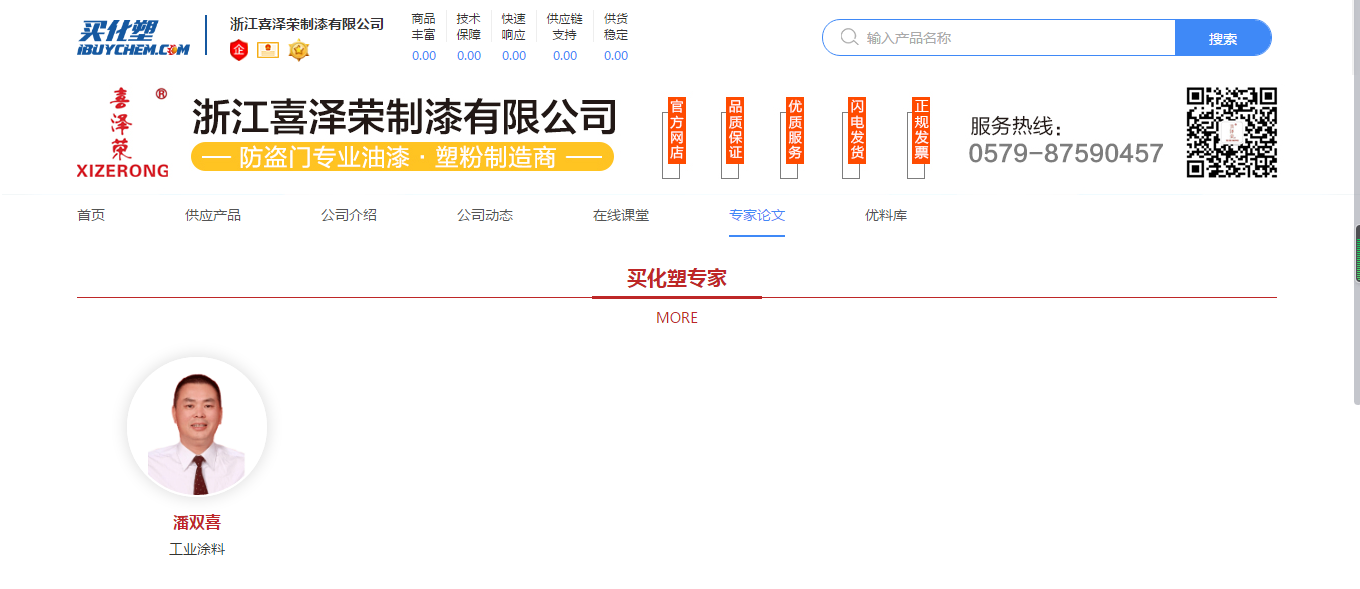Open the 优料库 tab
The height and width of the screenshot is (589, 1360).
(886, 215)
